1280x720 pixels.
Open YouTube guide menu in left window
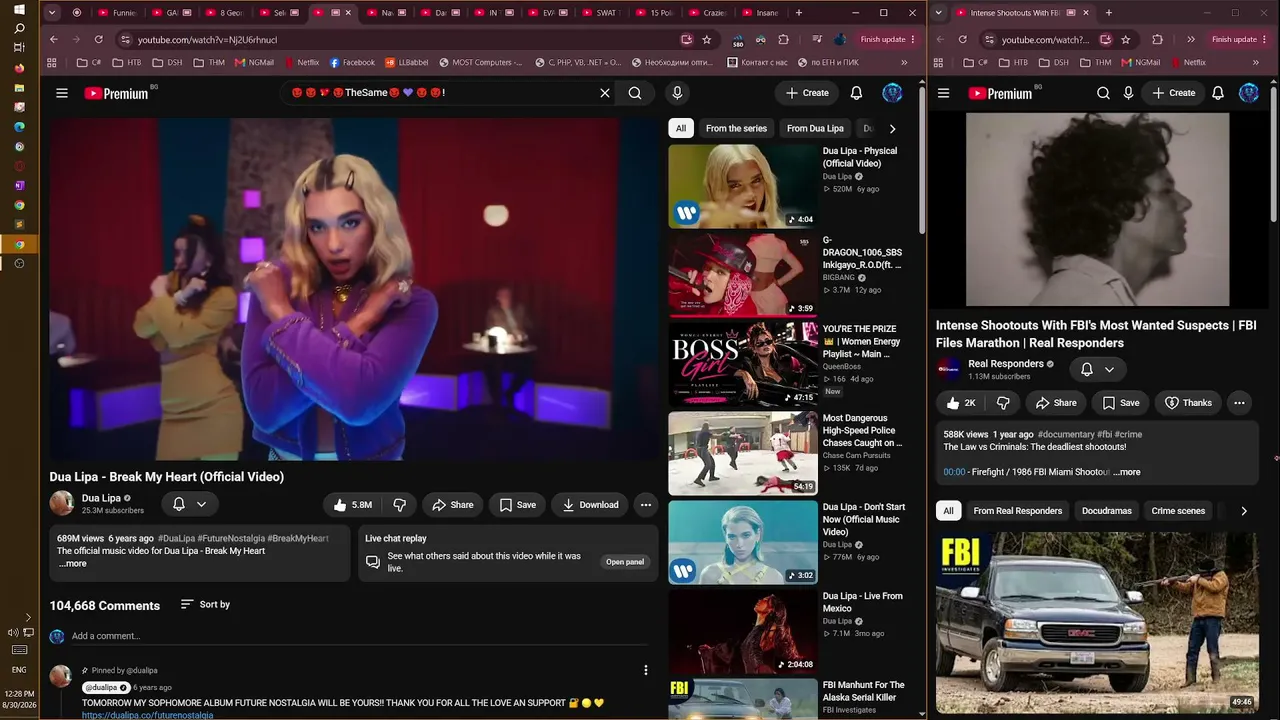(62, 93)
